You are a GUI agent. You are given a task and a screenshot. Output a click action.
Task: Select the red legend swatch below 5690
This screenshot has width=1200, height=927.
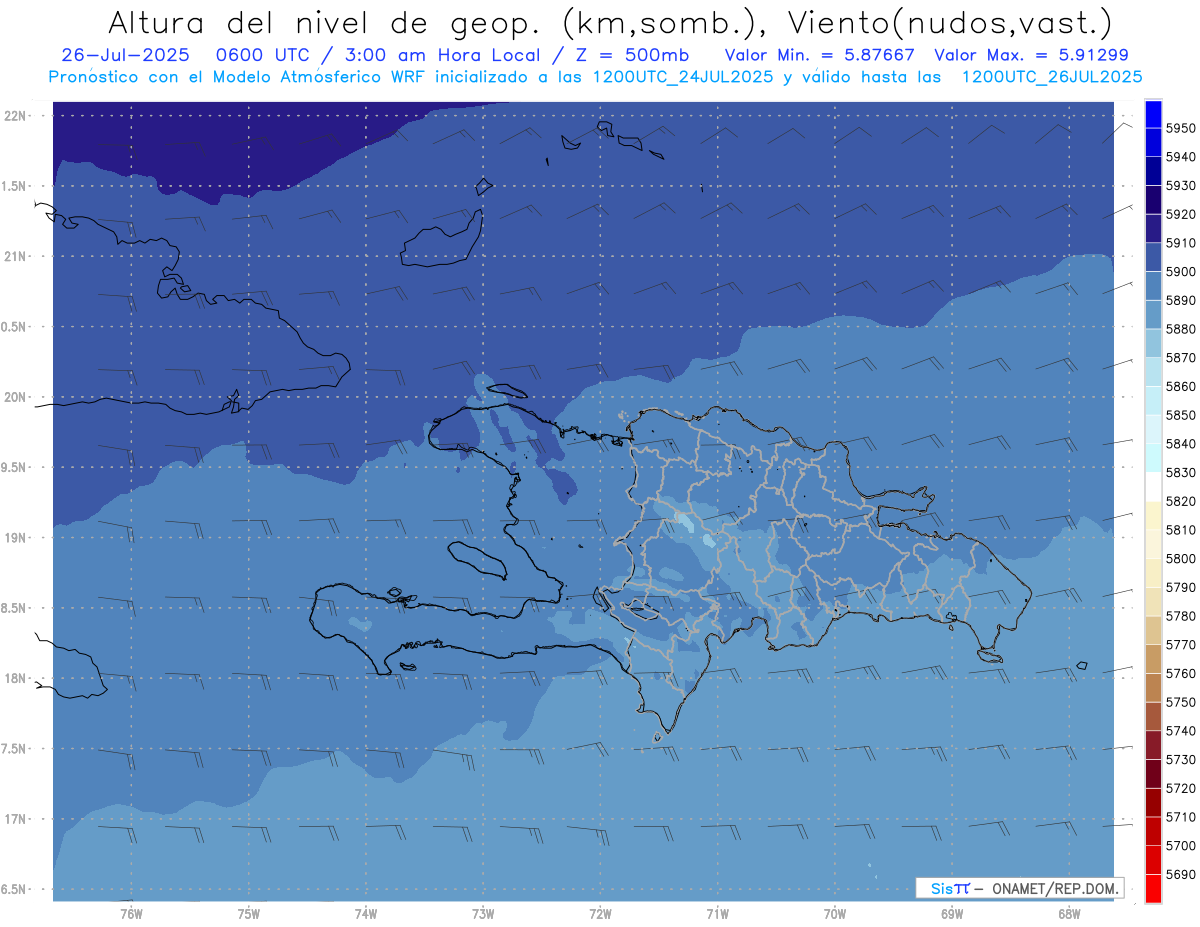tap(1153, 888)
